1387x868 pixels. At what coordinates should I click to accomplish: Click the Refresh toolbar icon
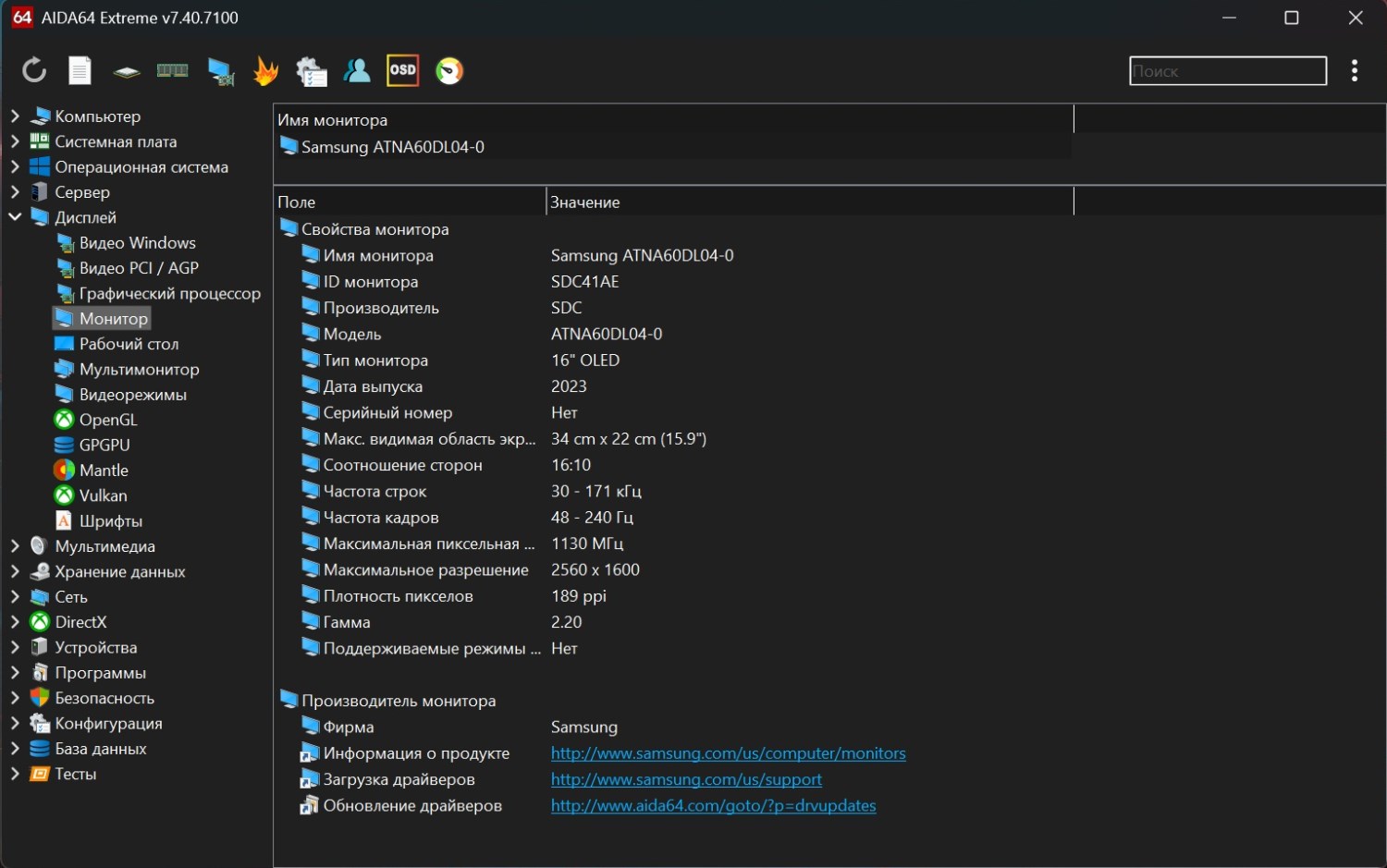point(34,70)
